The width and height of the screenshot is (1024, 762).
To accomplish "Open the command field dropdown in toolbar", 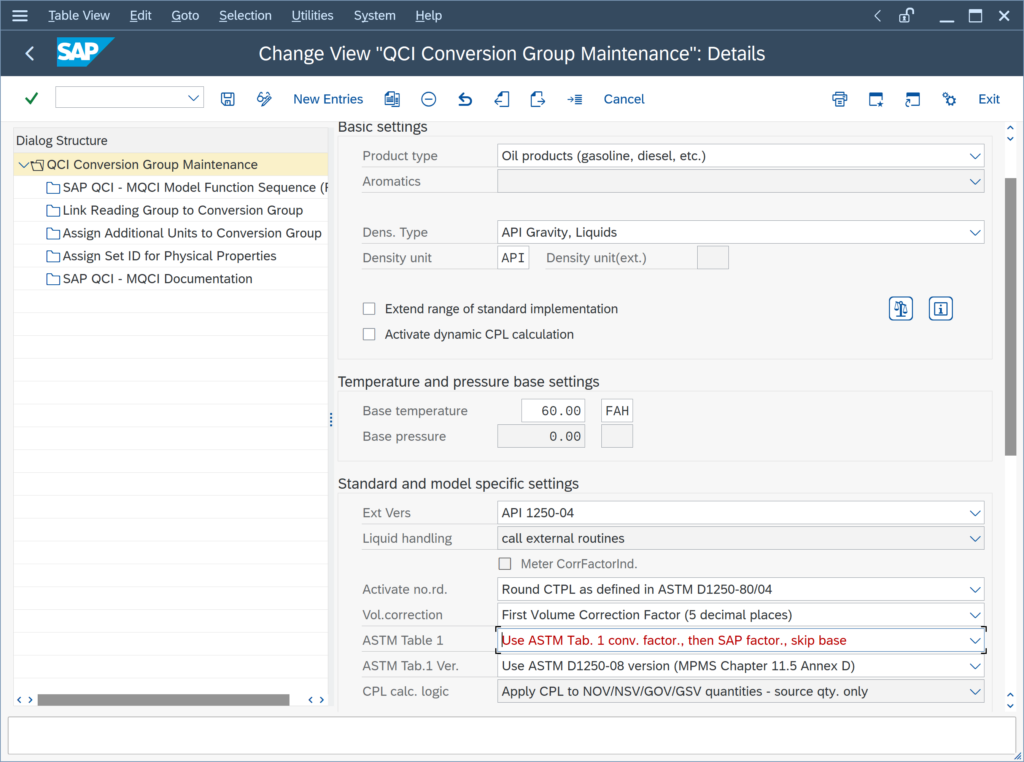I will coord(193,98).
